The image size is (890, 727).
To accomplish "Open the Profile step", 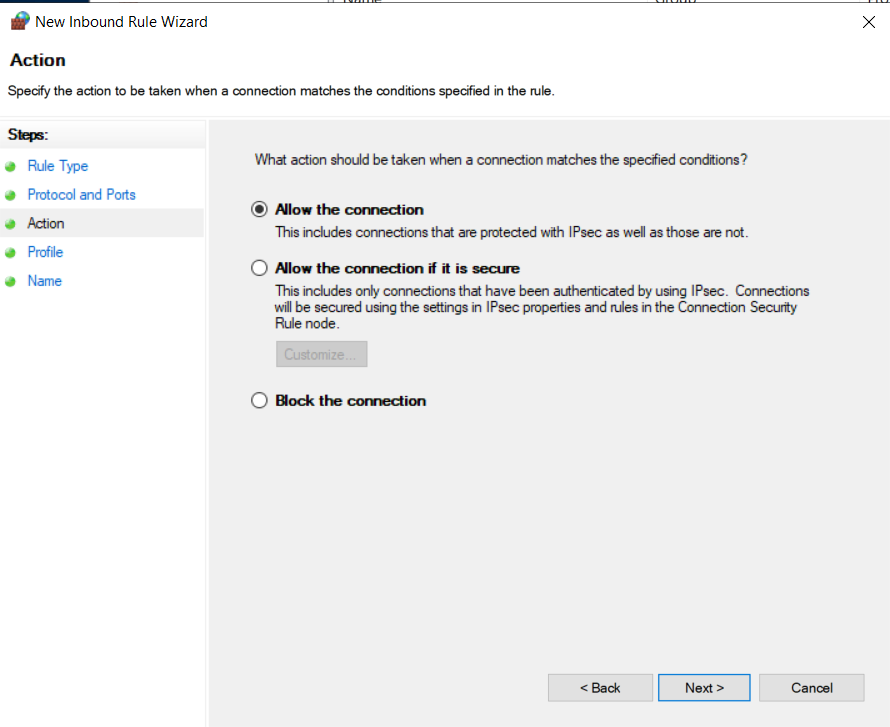I will point(45,252).
